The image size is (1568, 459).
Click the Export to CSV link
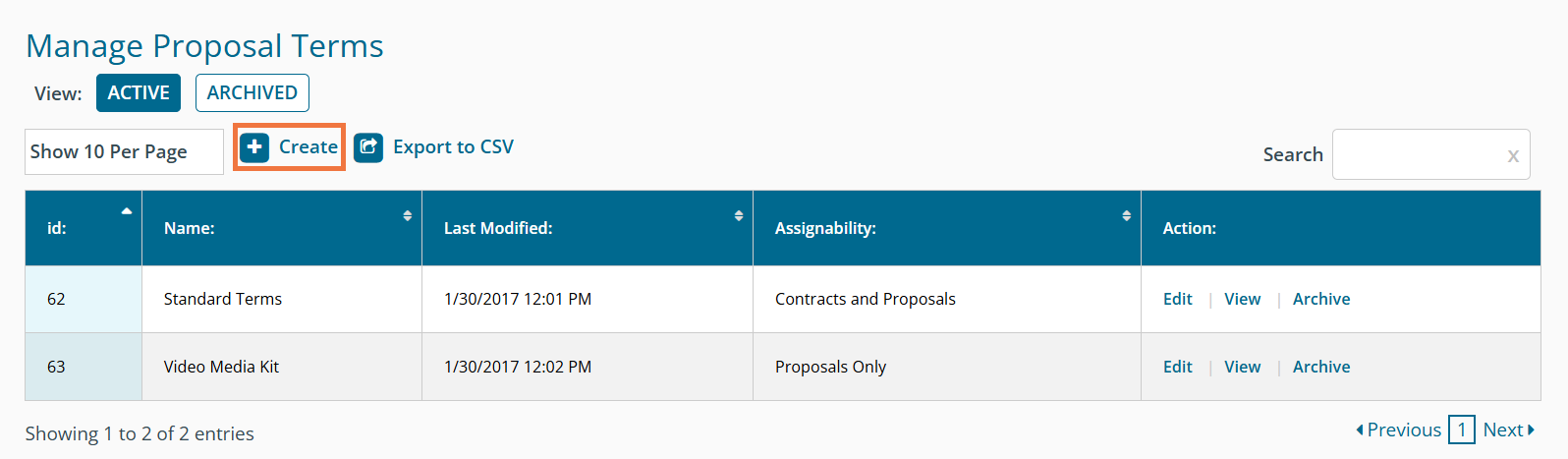click(x=453, y=147)
